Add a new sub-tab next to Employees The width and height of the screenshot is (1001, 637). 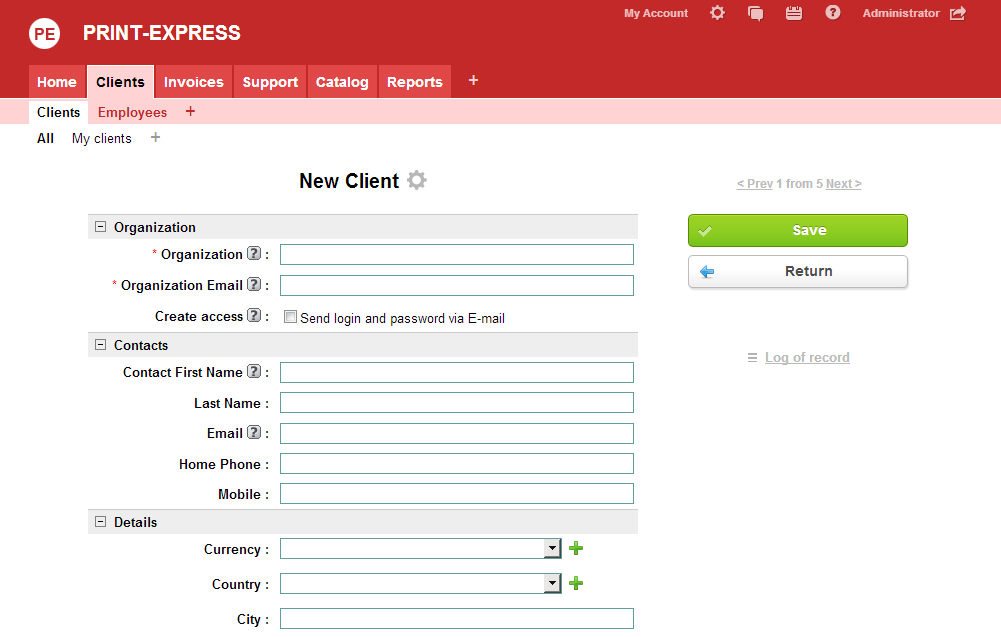coord(190,112)
